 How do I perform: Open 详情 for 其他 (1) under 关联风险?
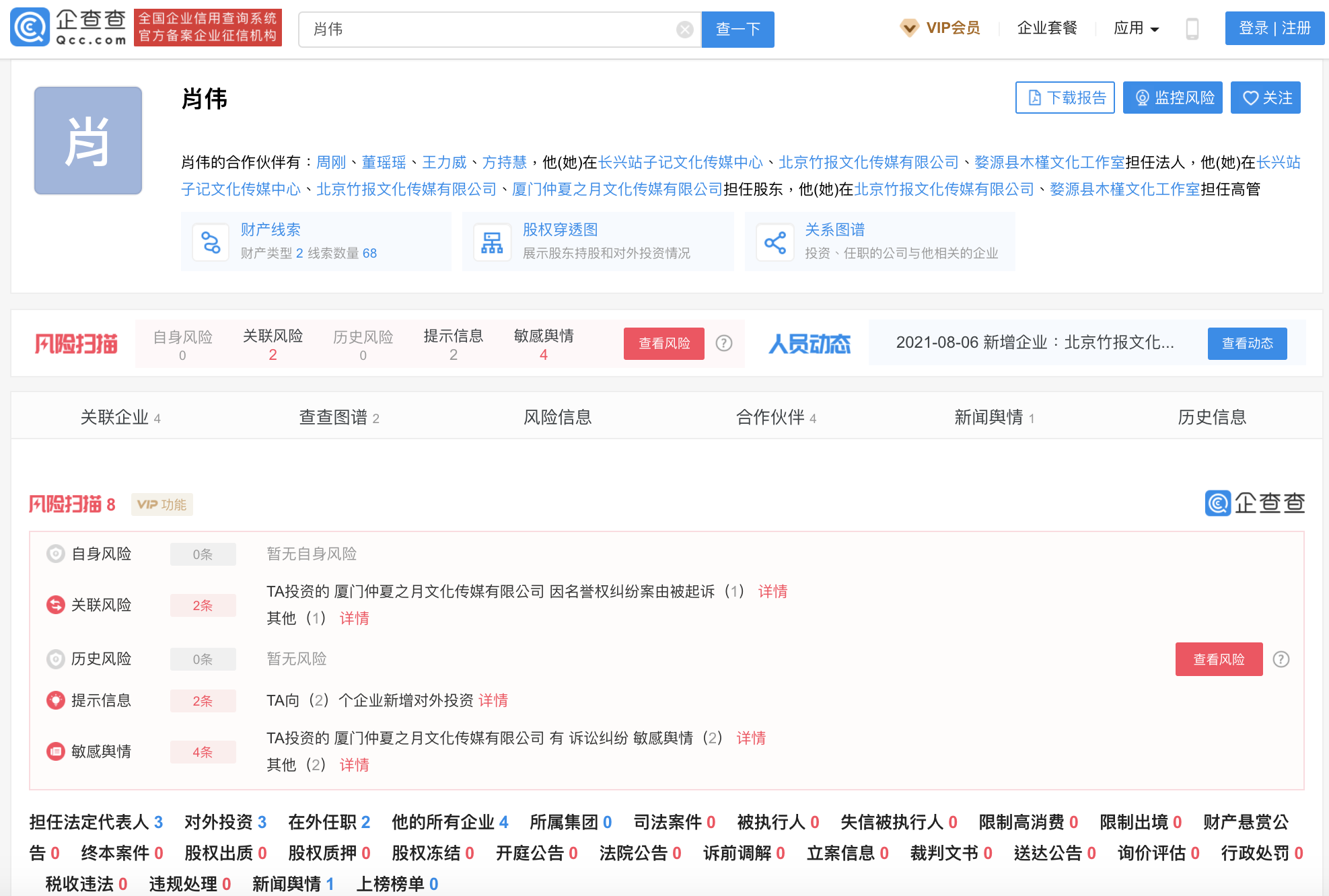point(354,618)
